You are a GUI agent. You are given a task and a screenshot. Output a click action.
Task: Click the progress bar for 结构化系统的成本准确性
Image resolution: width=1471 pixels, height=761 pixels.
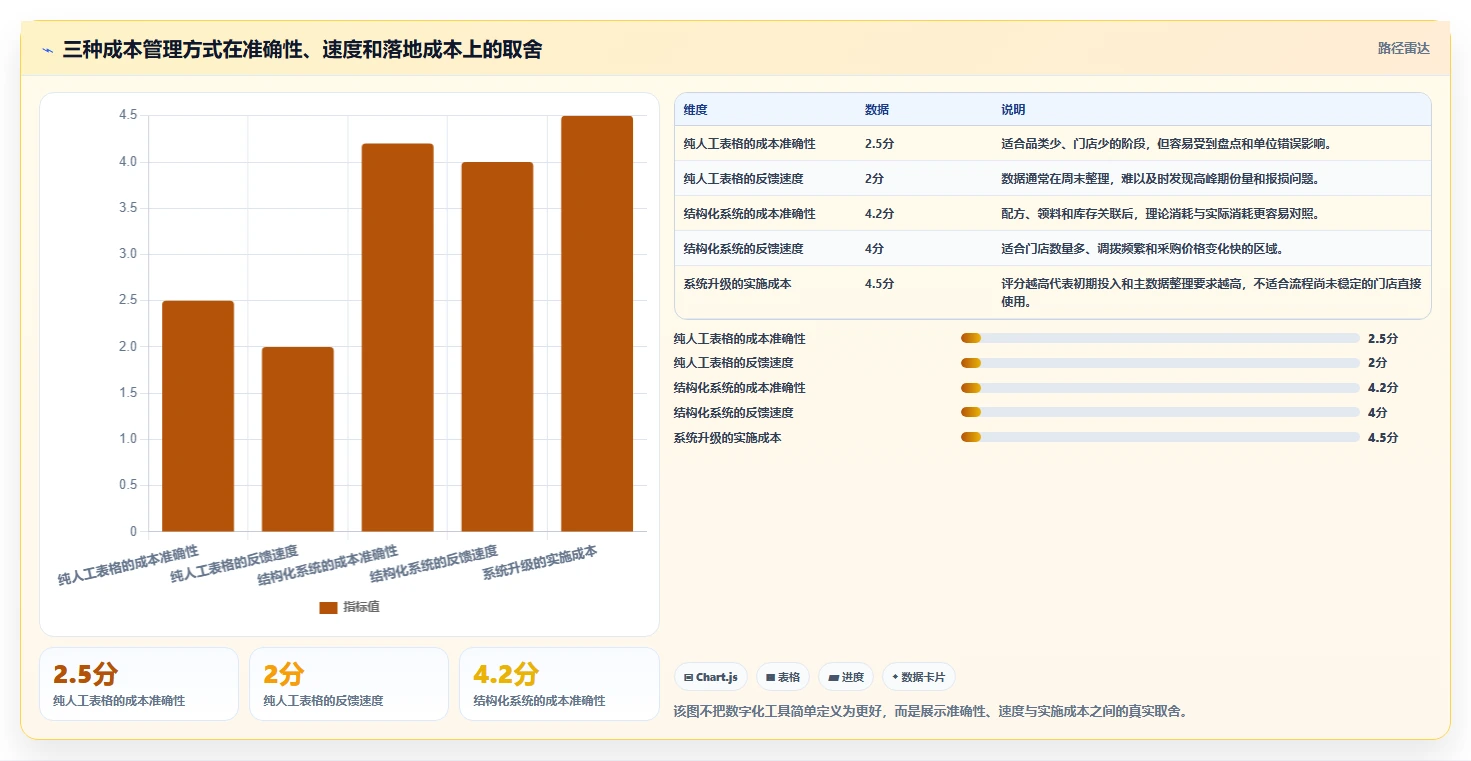click(1160, 388)
